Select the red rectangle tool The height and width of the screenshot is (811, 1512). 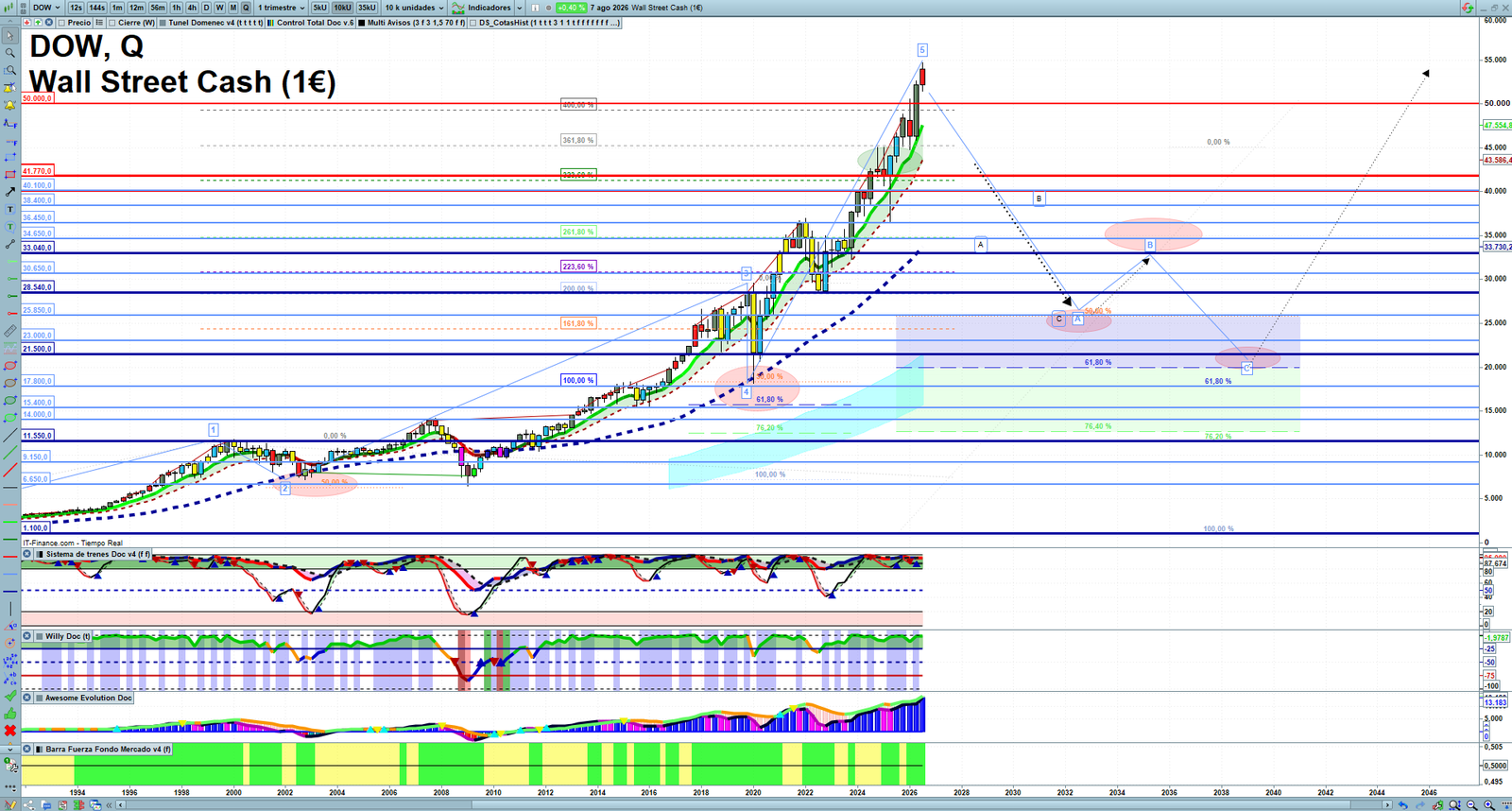click(x=10, y=175)
